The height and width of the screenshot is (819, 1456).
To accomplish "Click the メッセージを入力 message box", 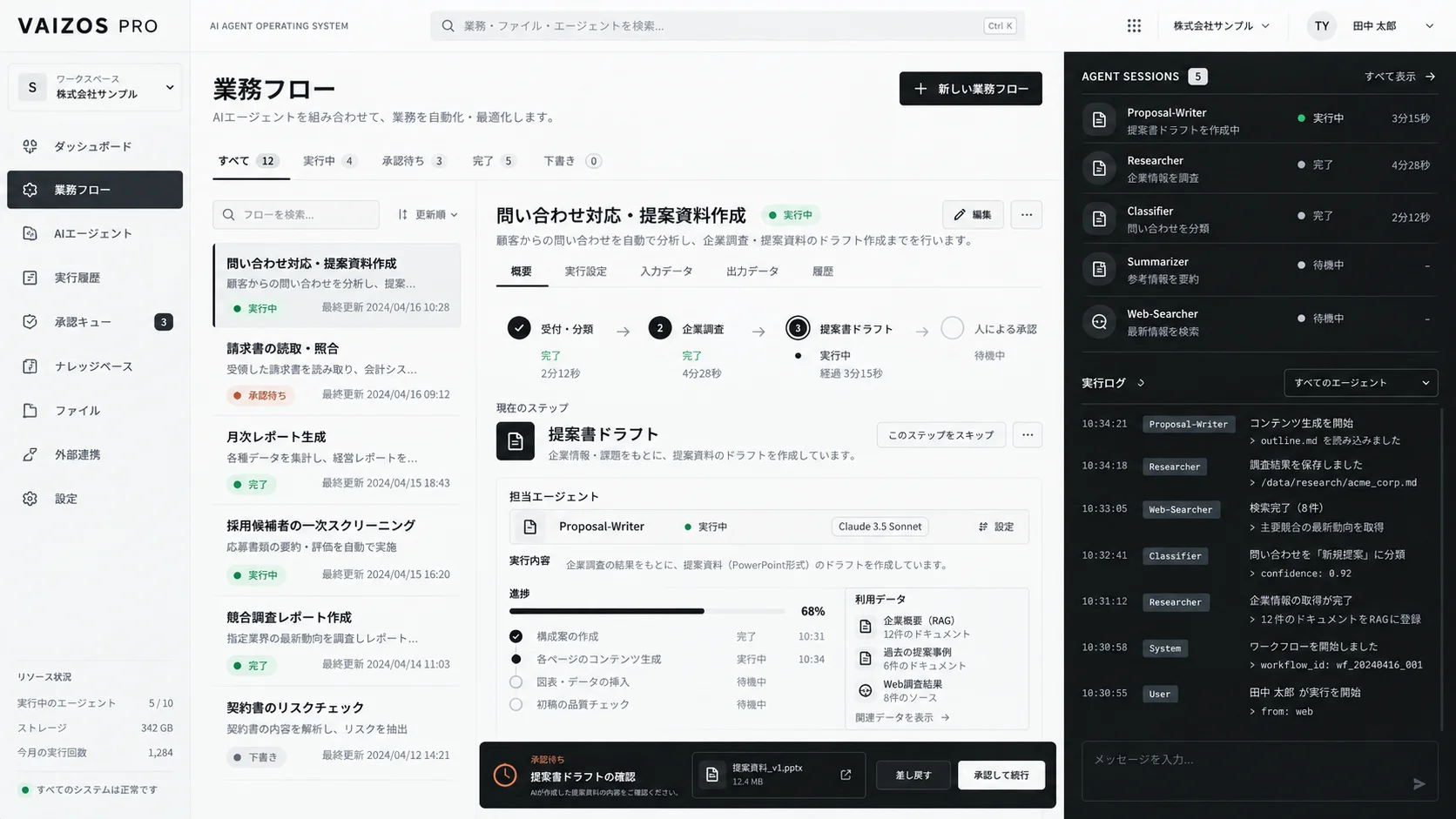I will click(x=1259, y=770).
